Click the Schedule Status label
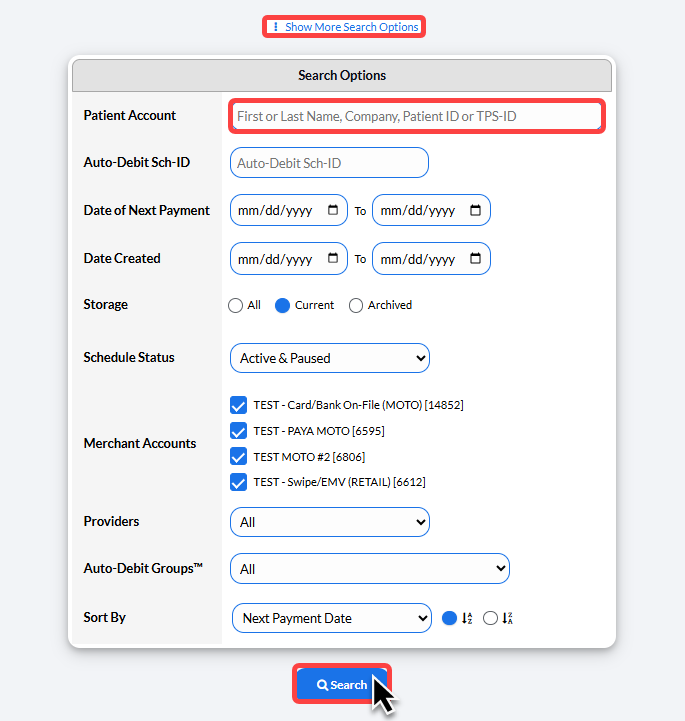 (x=129, y=357)
